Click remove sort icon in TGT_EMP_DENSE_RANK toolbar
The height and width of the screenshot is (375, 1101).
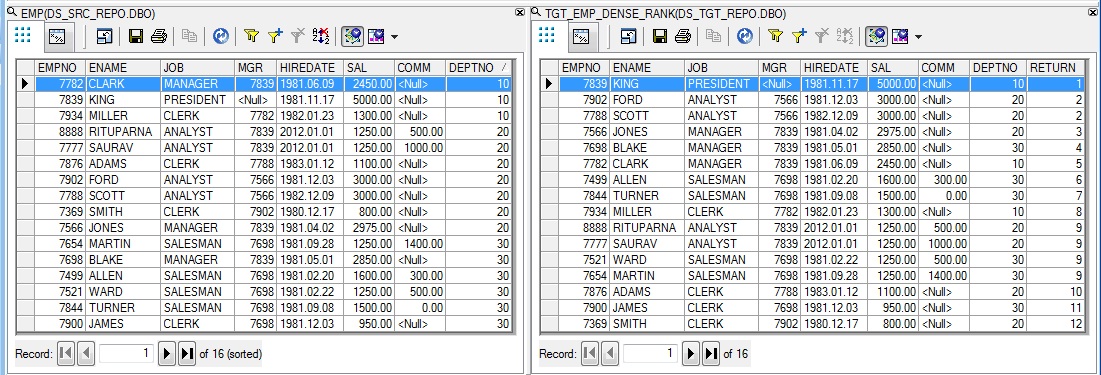(845, 37)
